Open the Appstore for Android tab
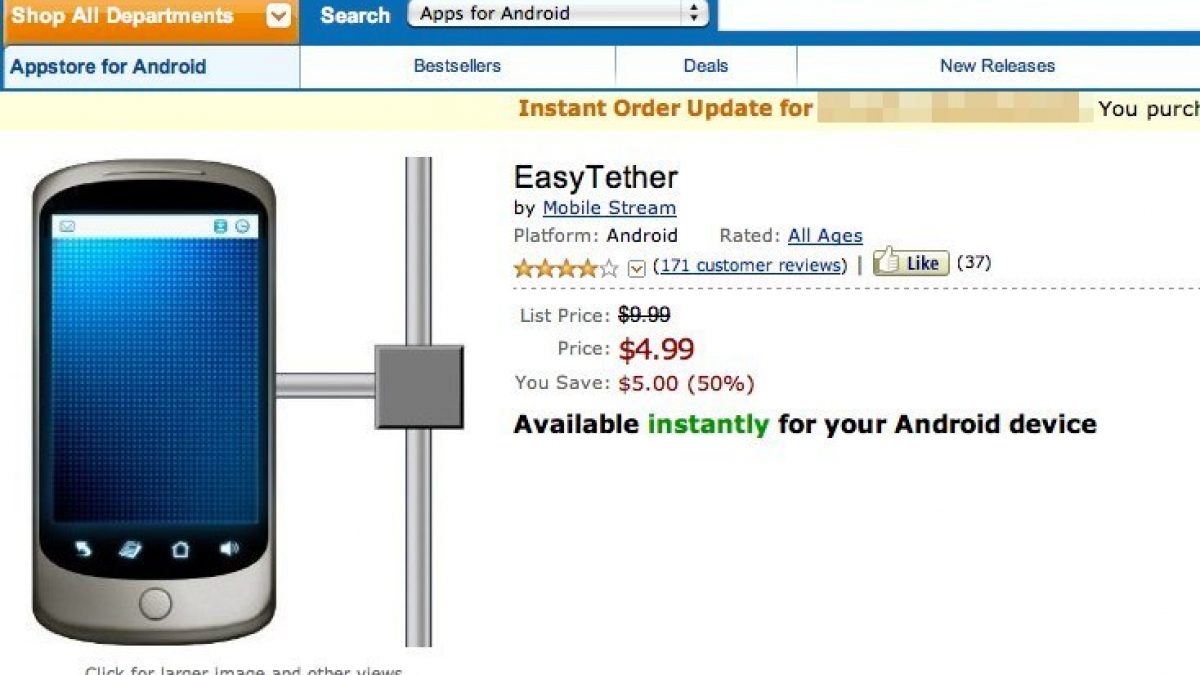Screen dimensions: 1200x675 [x=108, y=67]
